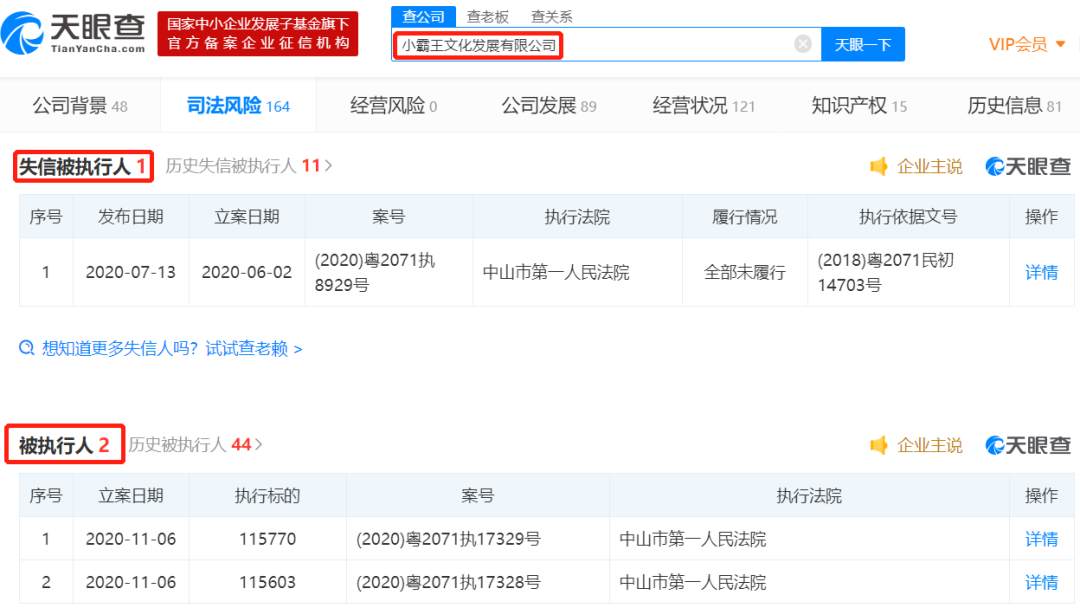Open the 公司发展 89 tab
Screen dimensions: 1080x608
pyautogui.click(x=549, y=105)
